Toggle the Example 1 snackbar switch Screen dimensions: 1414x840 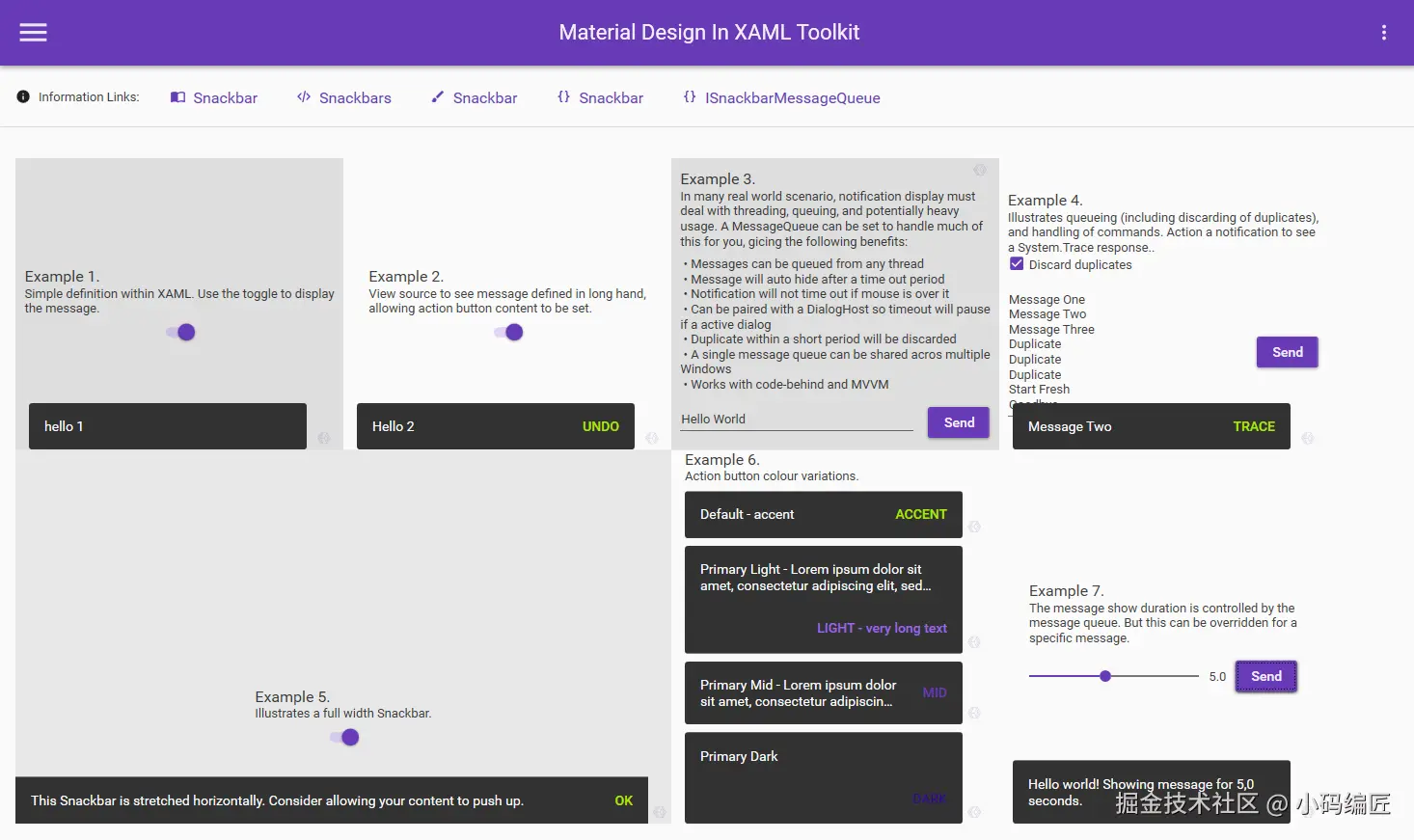[x=181, y=333]
